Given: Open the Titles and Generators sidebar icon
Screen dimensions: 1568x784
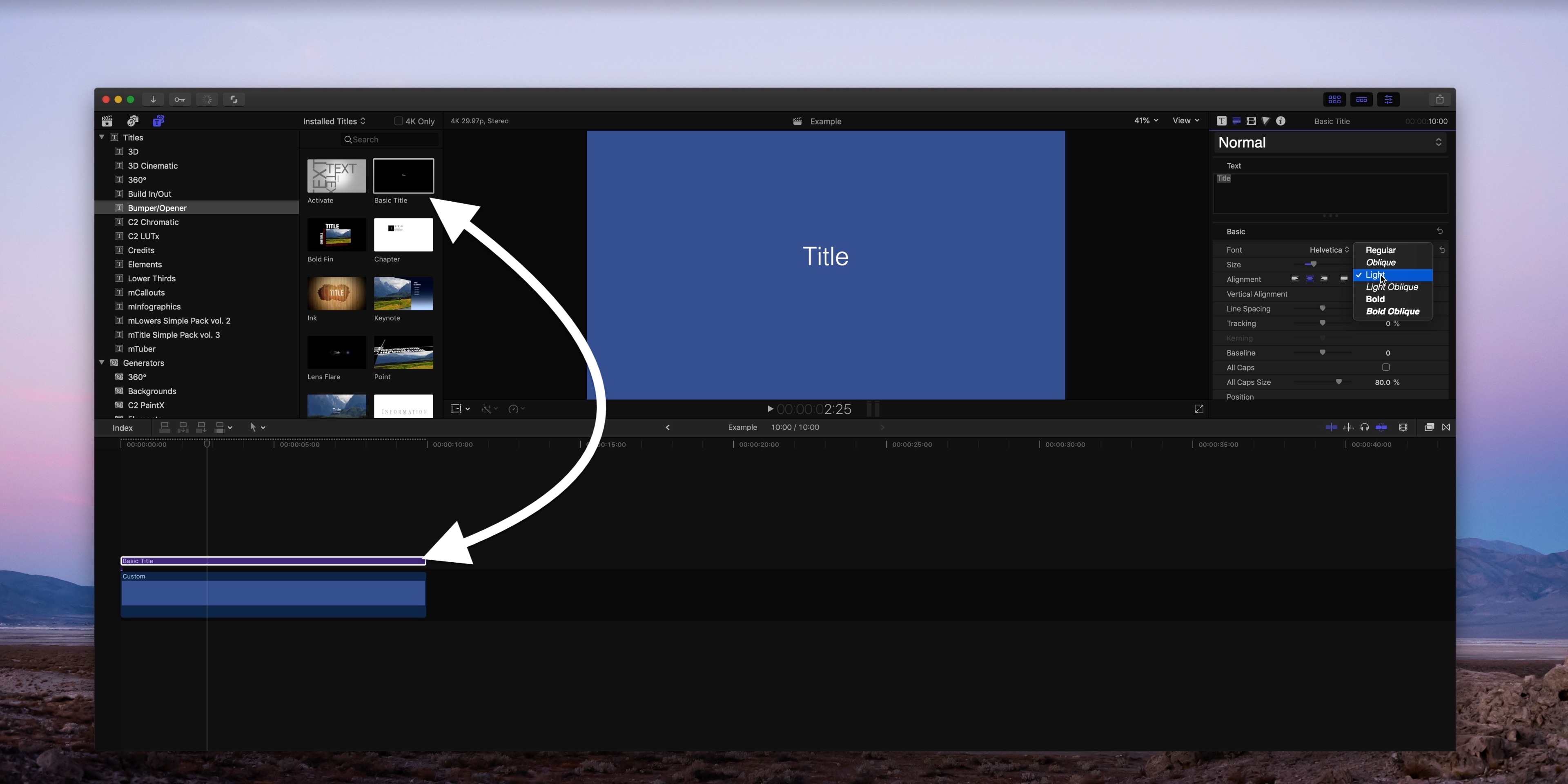Looking at the screenshot, I should [158, 120].
